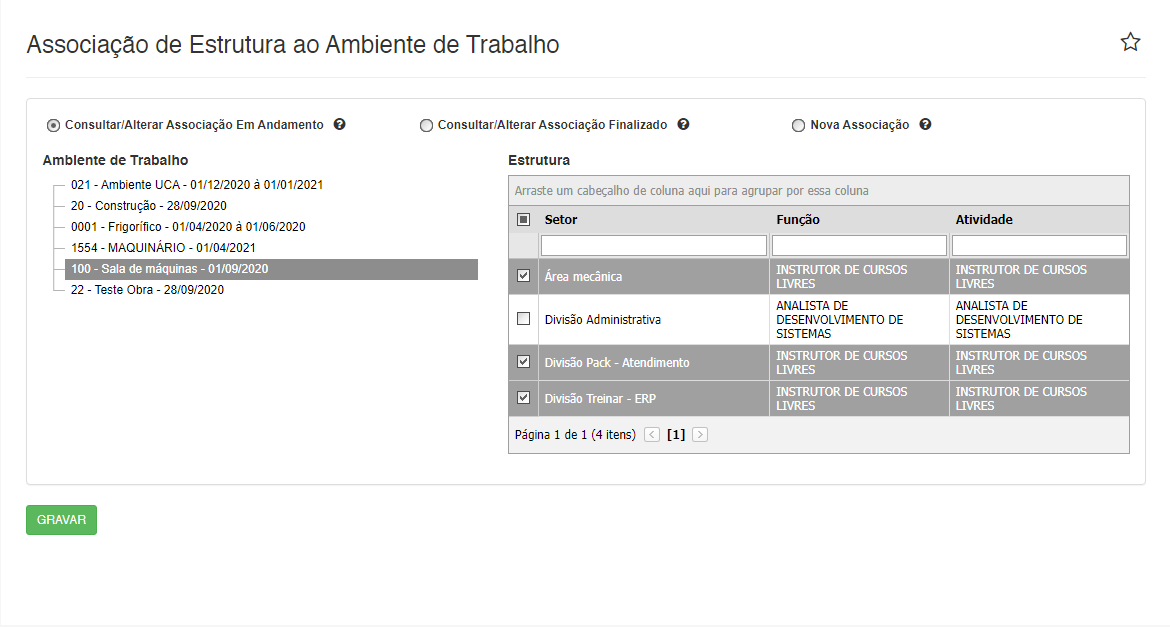1170x627 pixels.
Task: Open help icon beside Em Andamento option
Action: pyautogui.click(x=339, y=125)
